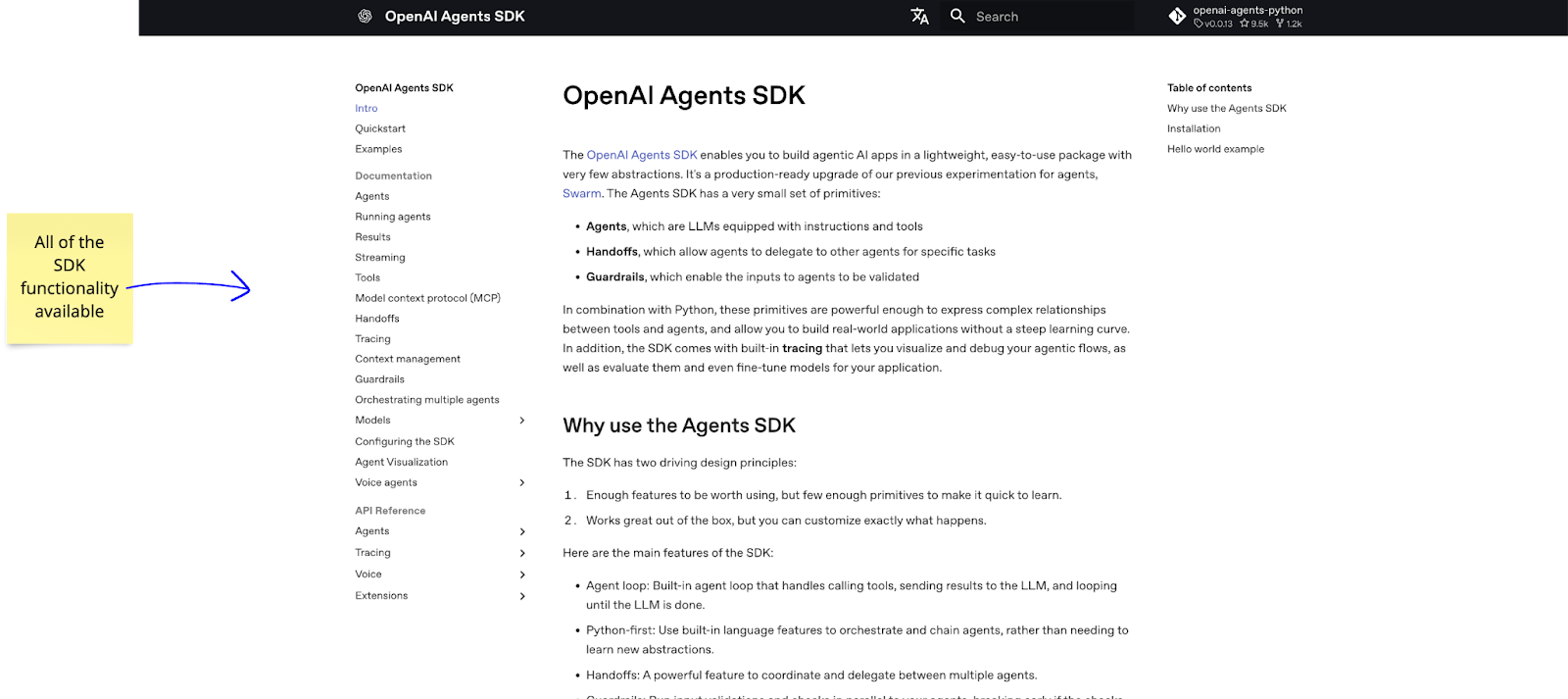
Task: Click the OpenAI Agents SDK inline link
Action: (x=642, y=155)
